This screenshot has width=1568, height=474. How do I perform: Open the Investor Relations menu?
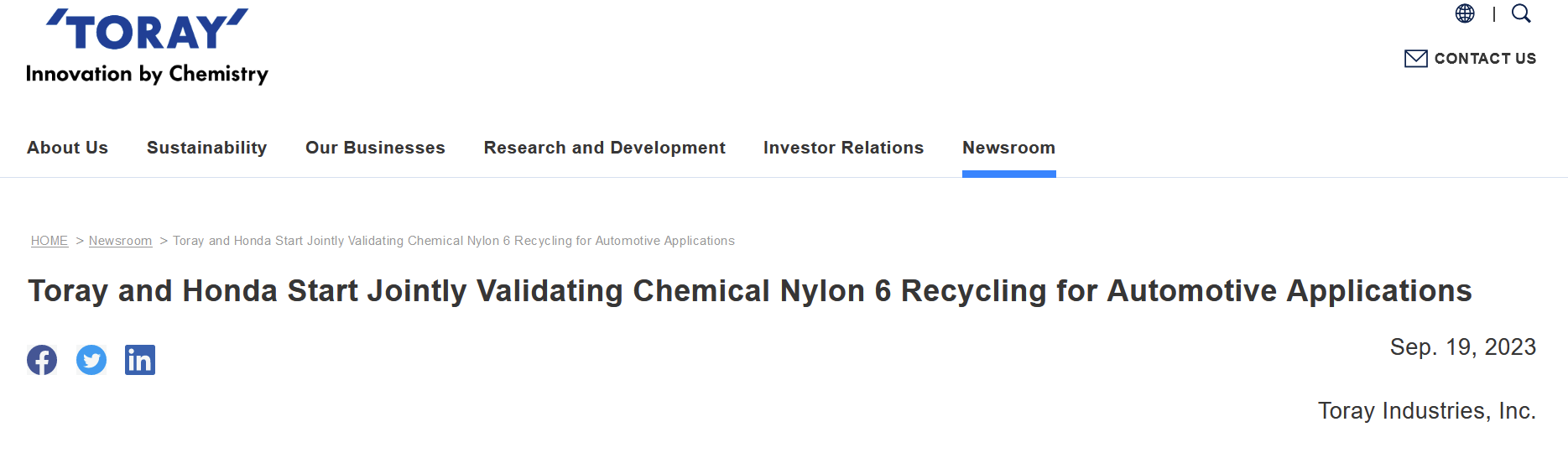click(843, 148)
